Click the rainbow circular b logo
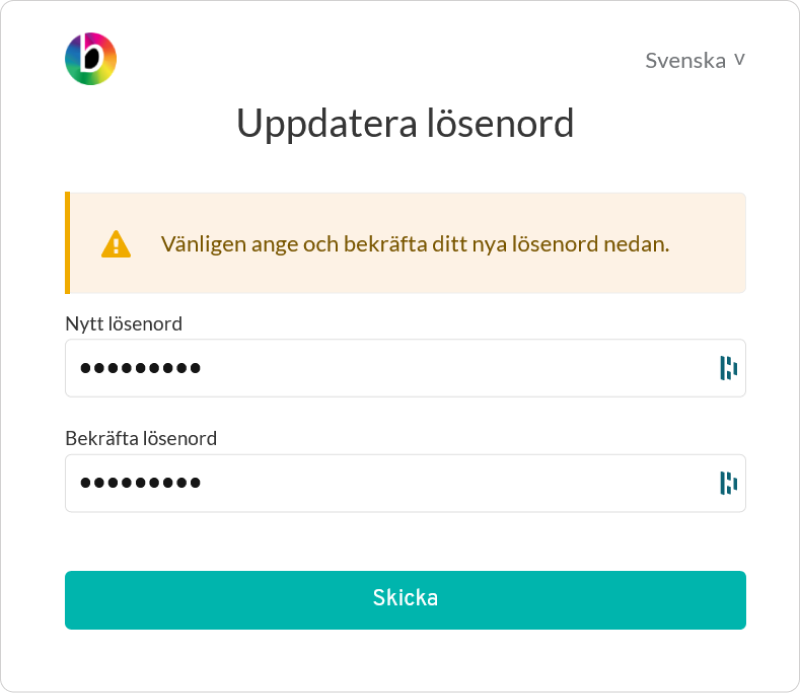The image size is (800, 693). coord(91,59)
